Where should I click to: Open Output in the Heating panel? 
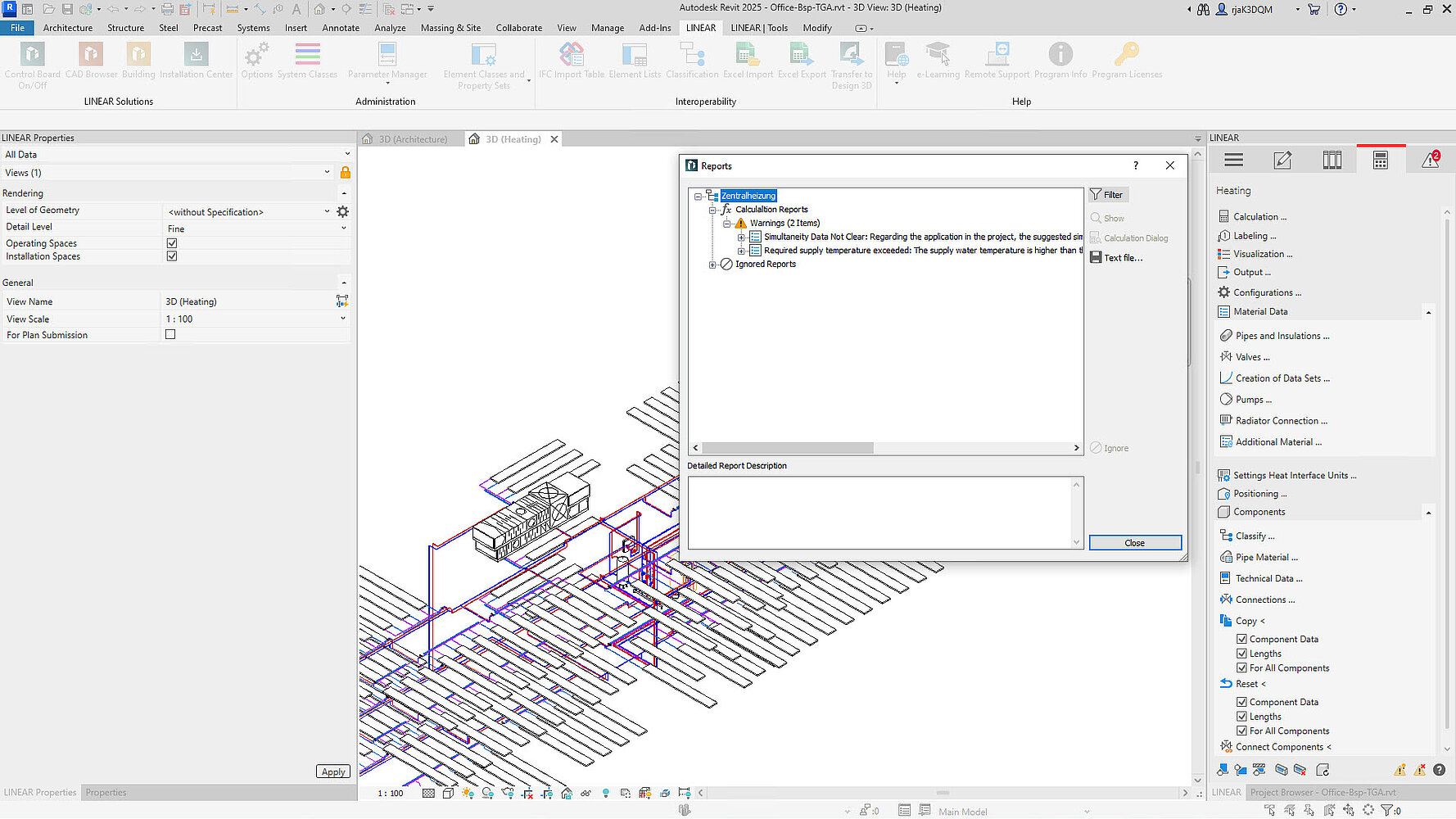1251,273
